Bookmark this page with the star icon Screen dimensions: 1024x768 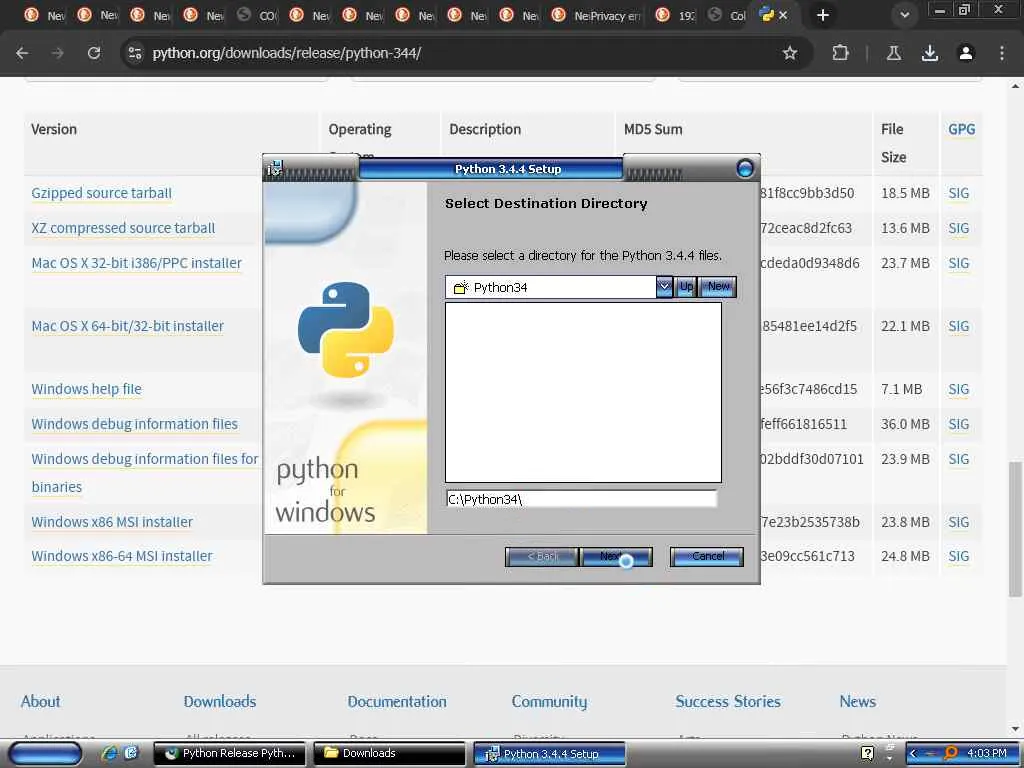coord(790,53)
